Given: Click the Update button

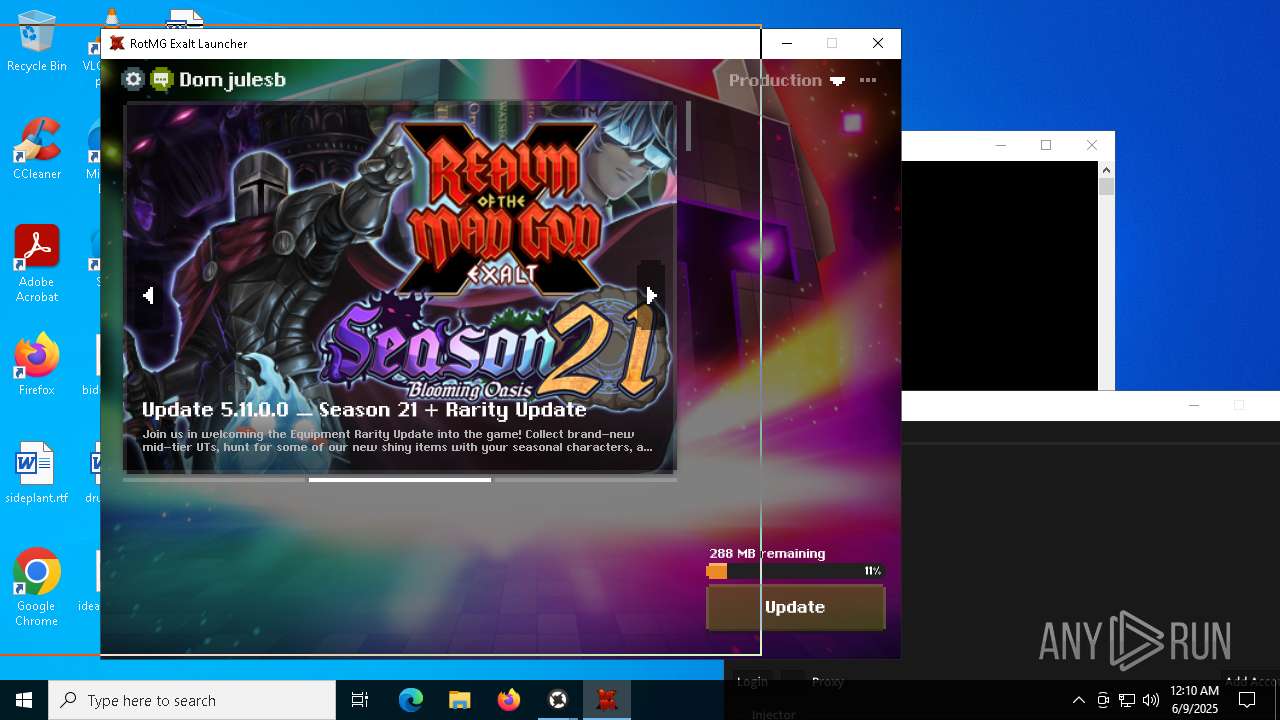Looking at the screenshot, I should (x=795, y=607).
